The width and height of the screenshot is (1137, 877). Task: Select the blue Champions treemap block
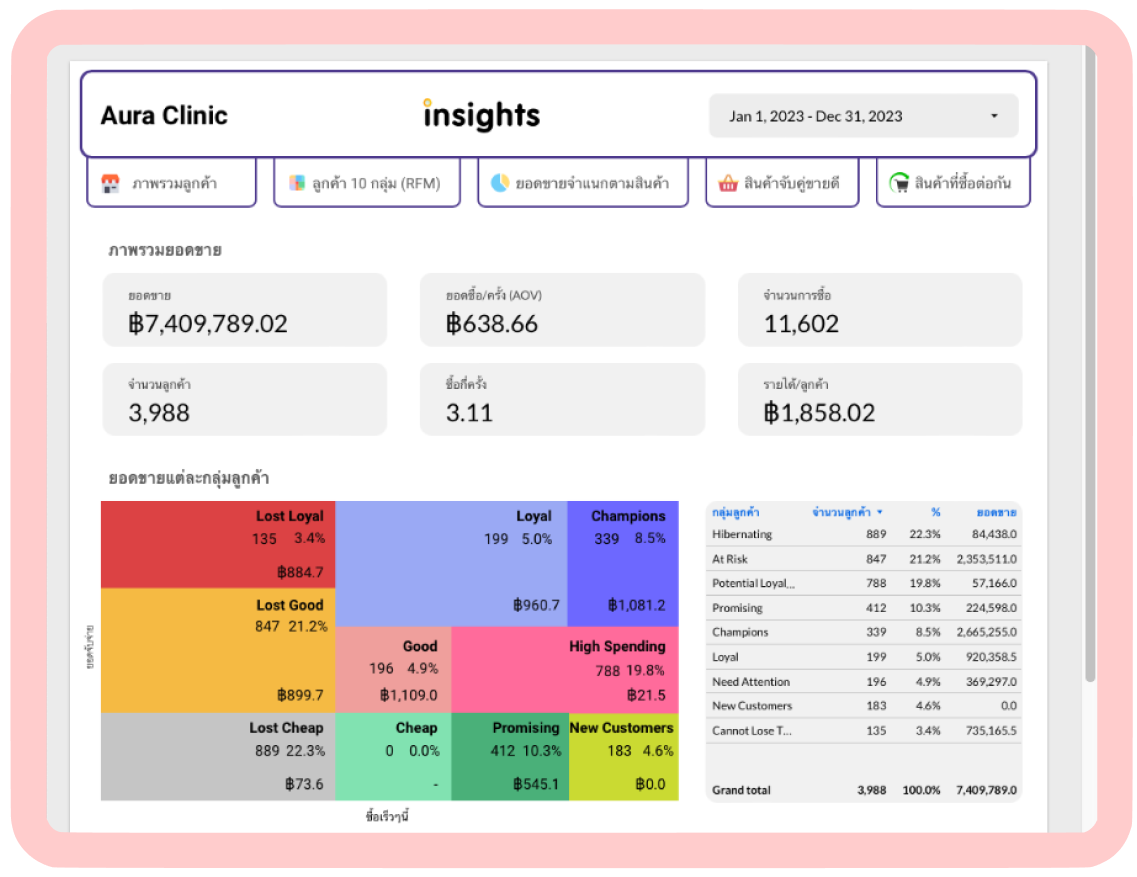coord(623,564)
